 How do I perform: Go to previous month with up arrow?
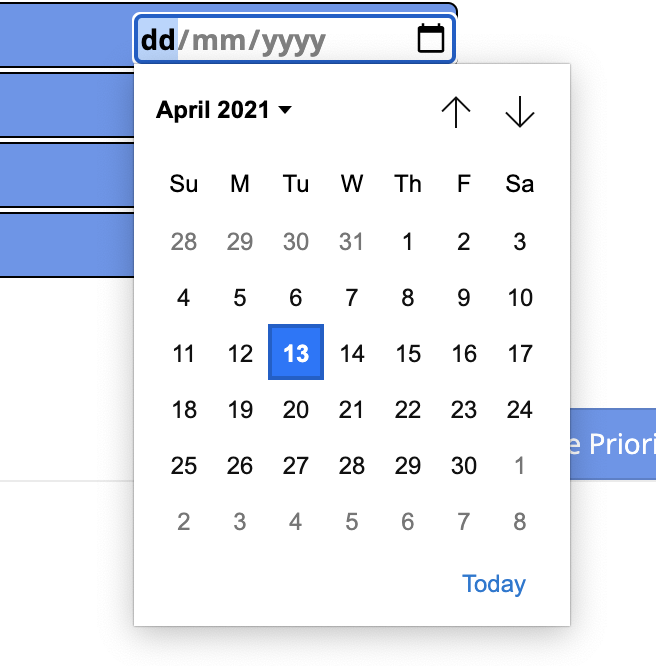[x=456, y=112]
